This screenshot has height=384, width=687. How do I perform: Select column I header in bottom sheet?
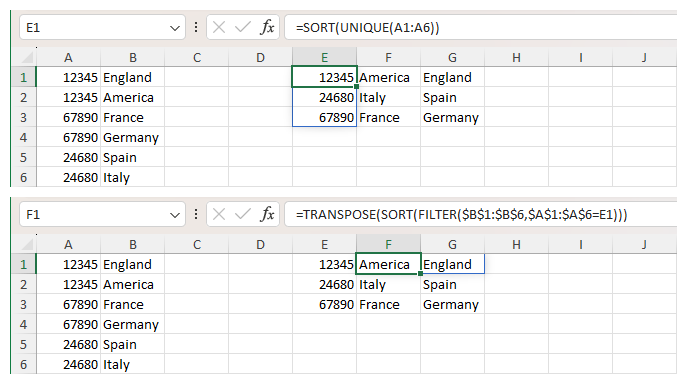pos(581,245)
